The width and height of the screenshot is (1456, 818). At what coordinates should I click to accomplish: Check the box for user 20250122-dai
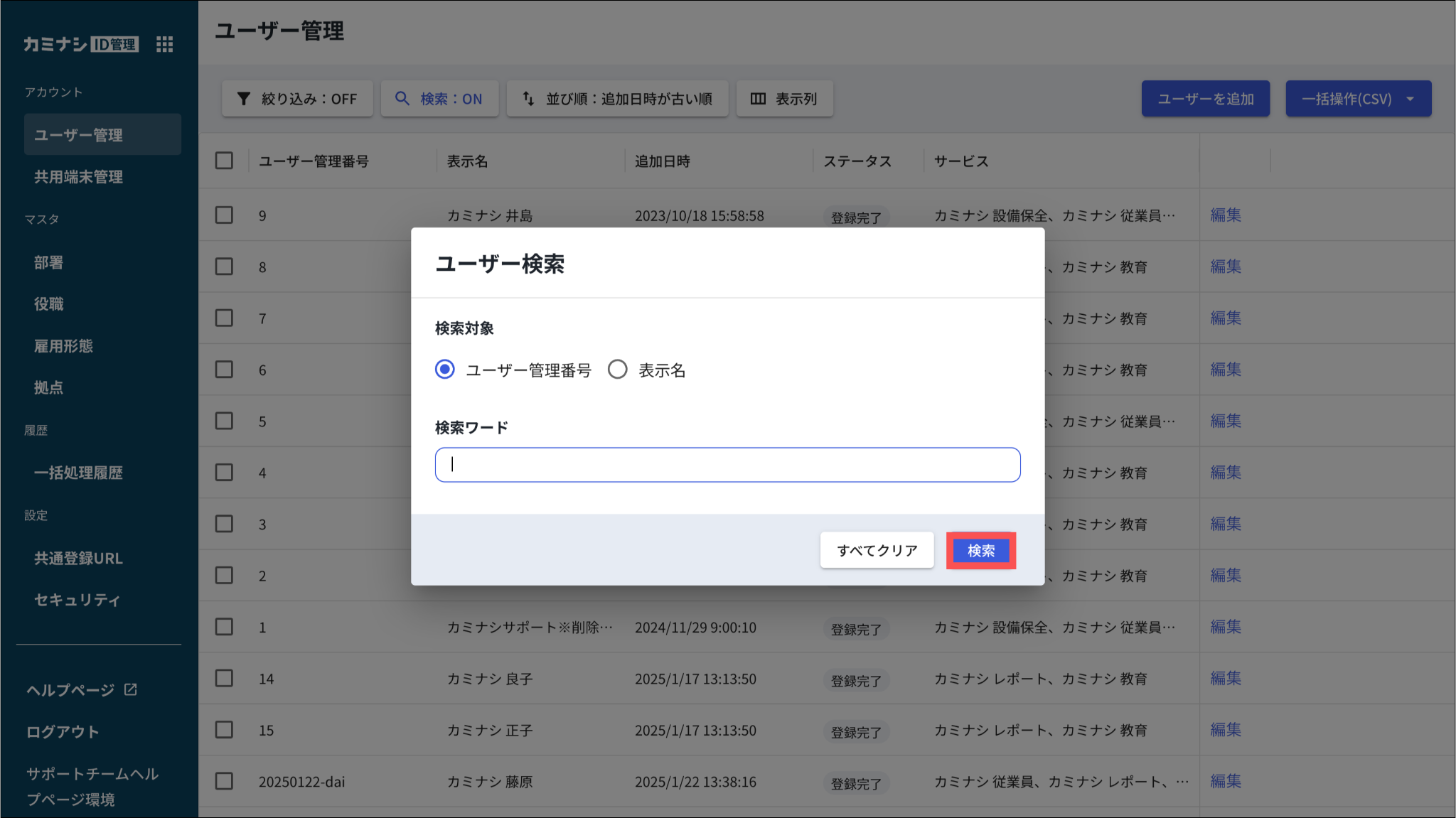[224, 781]
